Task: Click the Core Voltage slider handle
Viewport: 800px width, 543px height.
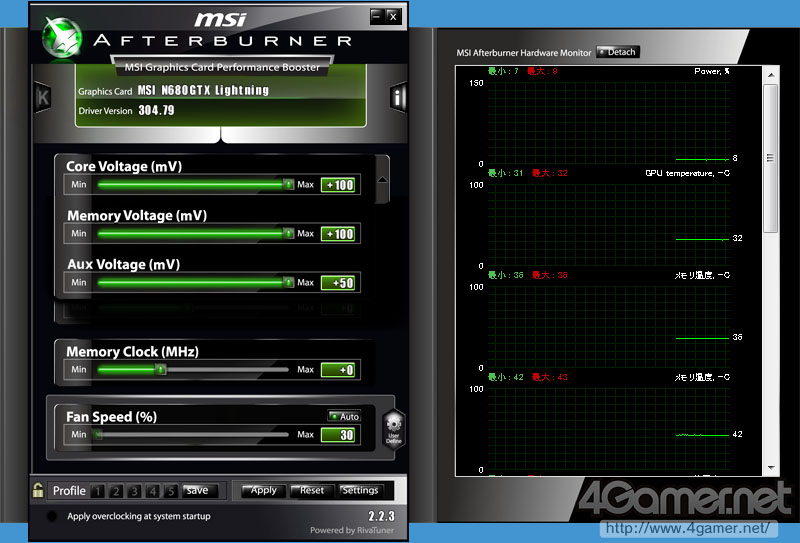Action: pyautogui.click(x=289, y=184)
